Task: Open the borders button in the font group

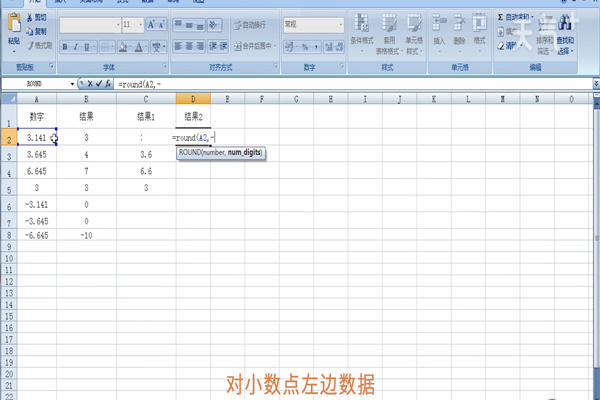Action: [106, 47]
